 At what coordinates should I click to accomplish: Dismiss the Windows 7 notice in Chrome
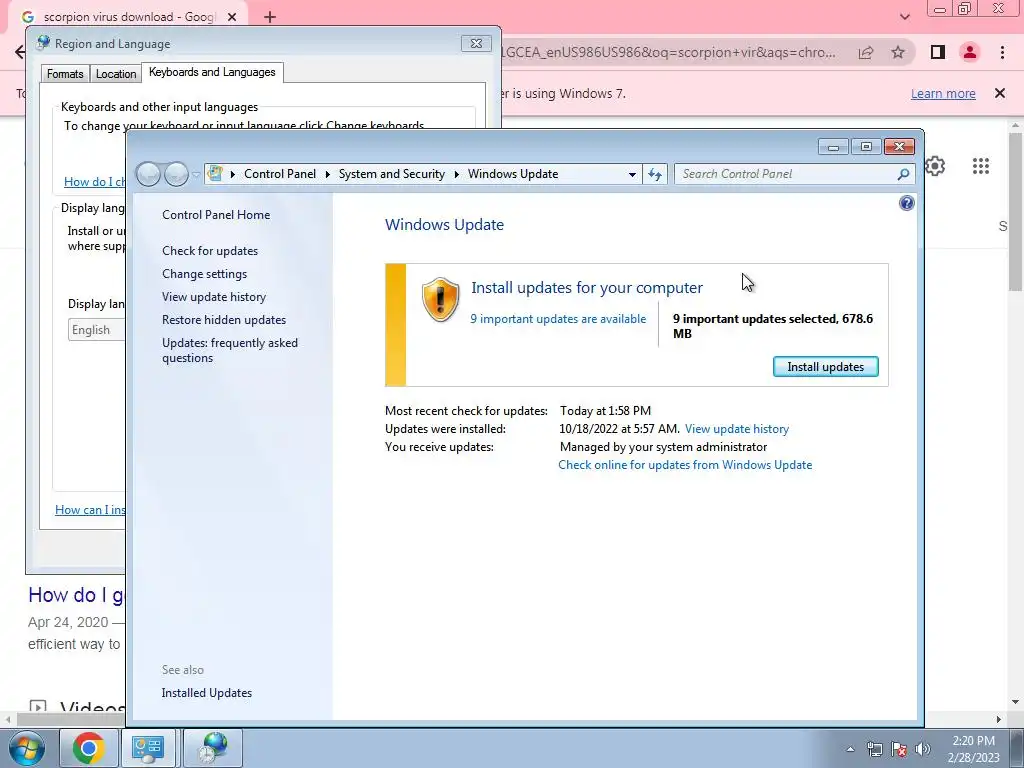point(999,93)
